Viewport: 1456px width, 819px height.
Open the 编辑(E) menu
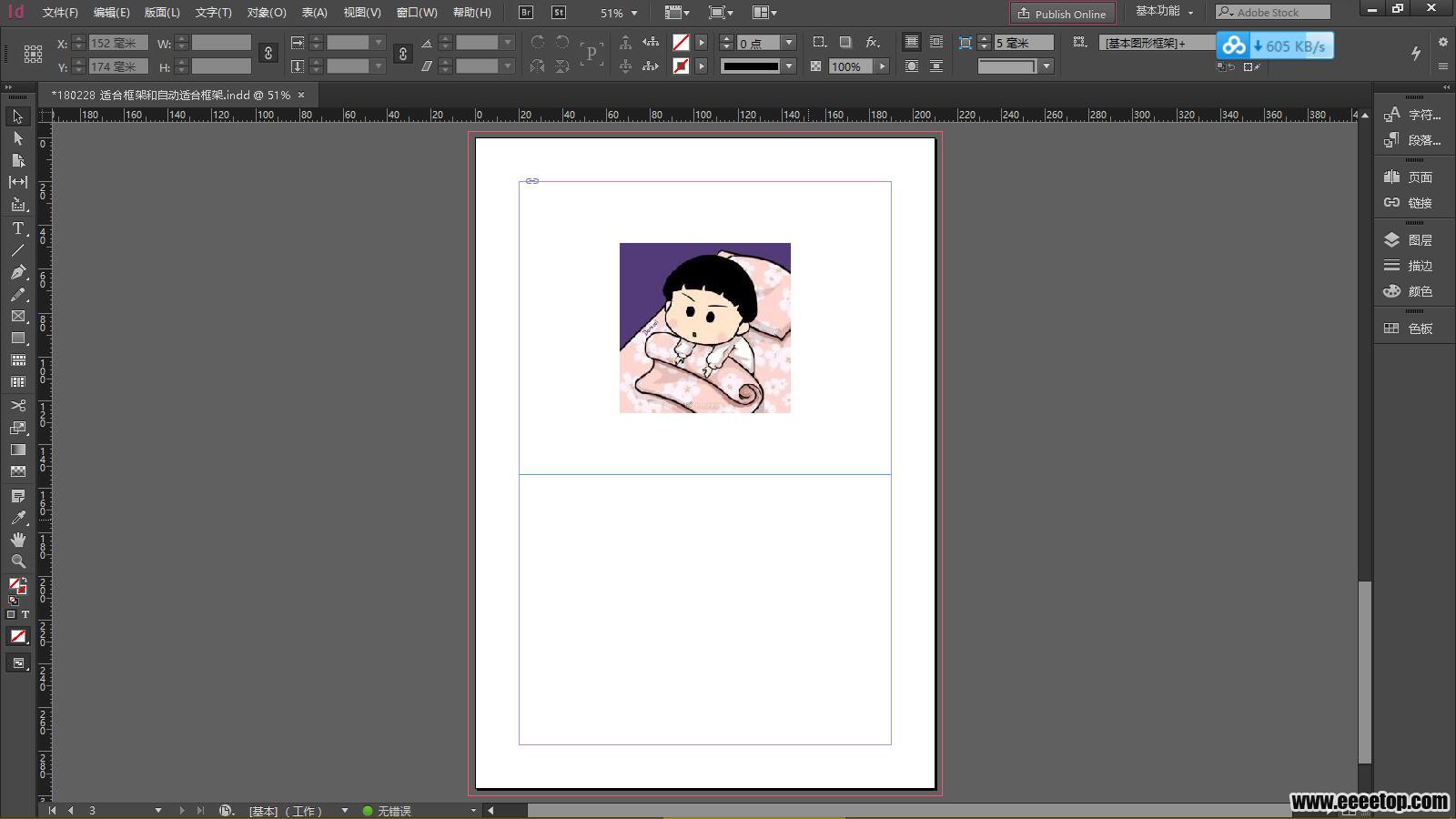click(111, 13)
